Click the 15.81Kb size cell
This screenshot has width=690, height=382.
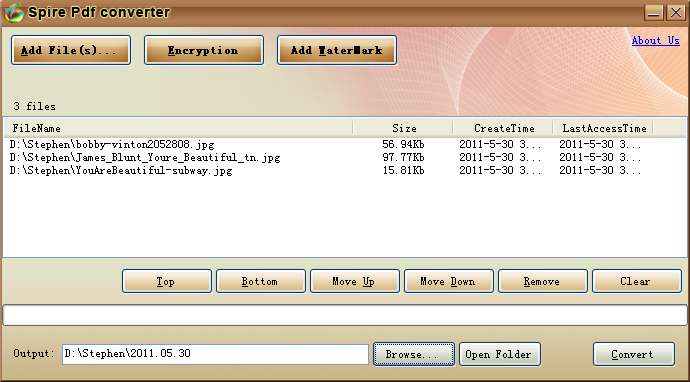coord(403,170)
